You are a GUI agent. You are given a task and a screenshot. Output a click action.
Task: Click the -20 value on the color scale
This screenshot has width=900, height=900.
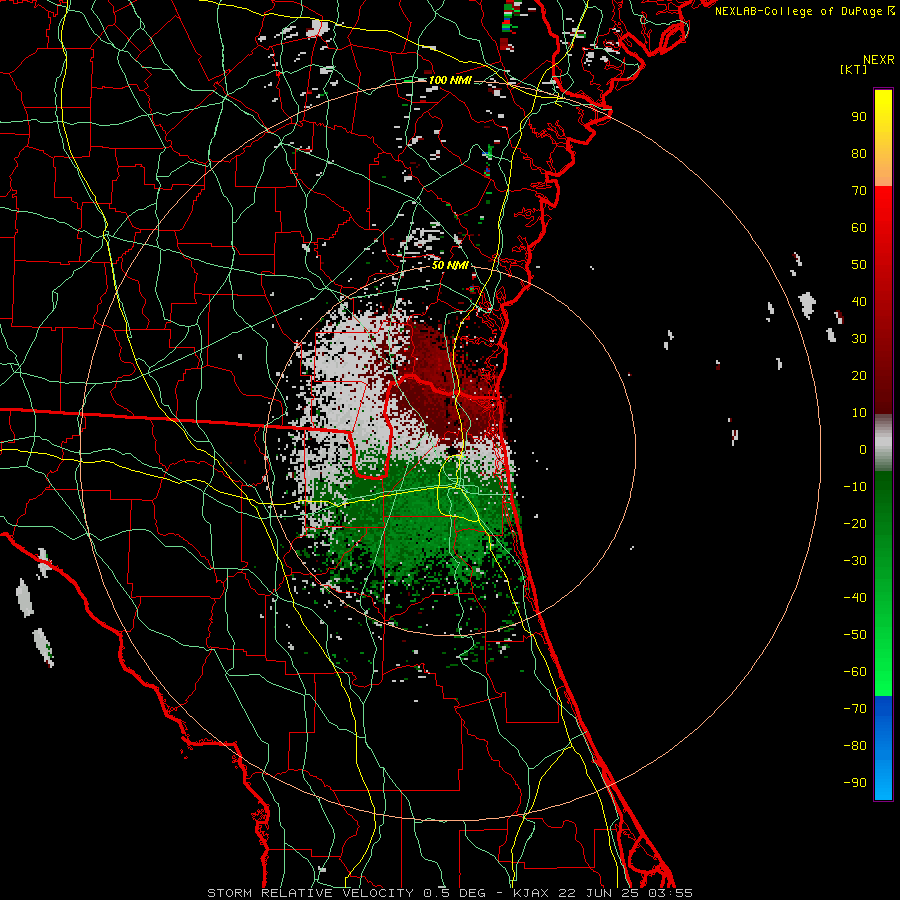855,523
